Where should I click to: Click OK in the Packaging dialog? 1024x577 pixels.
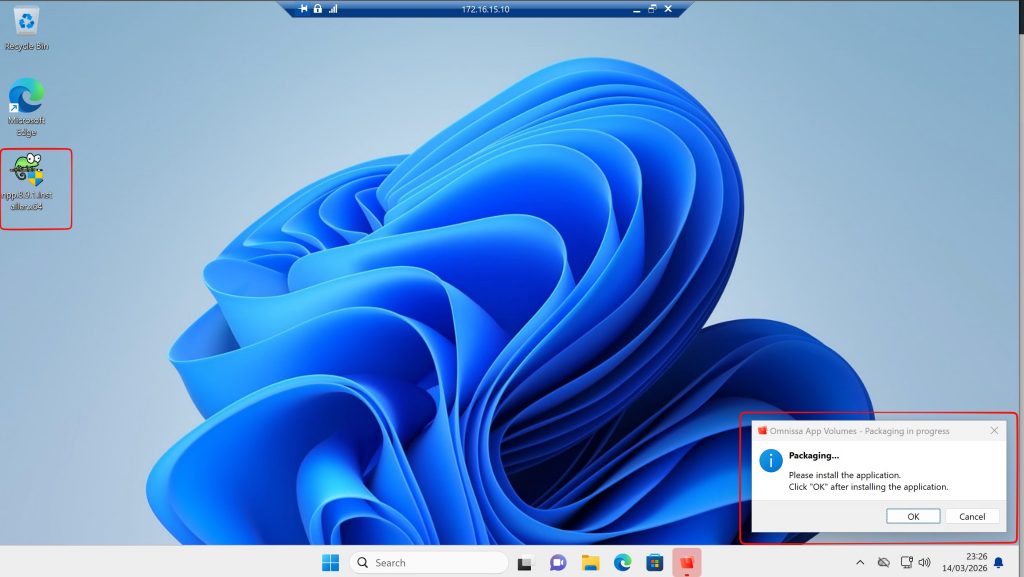(913, 516)
